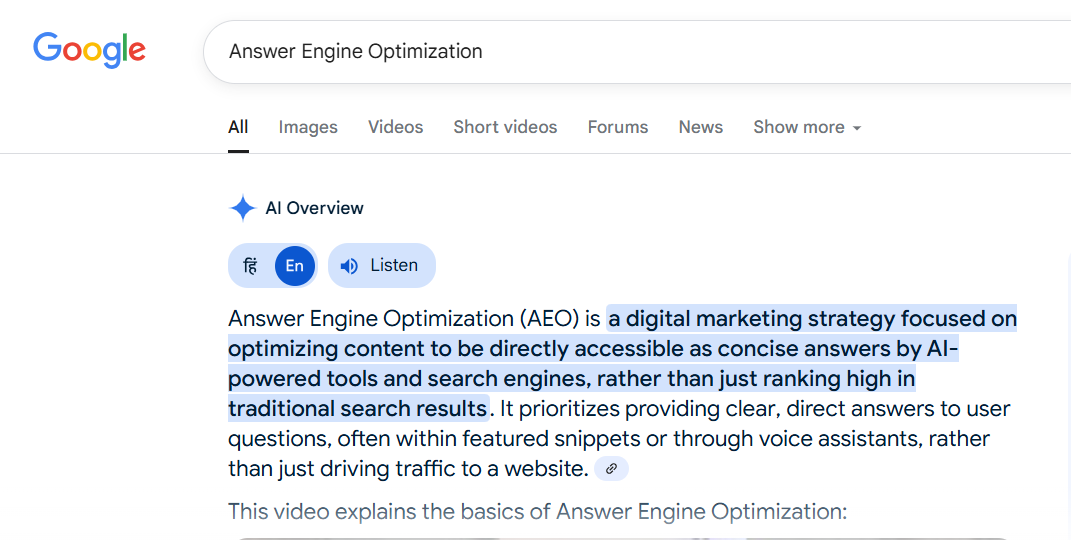This screenshot has height=540, width=1071.
Task: Open the Videos tab
Action: point(395,127)
